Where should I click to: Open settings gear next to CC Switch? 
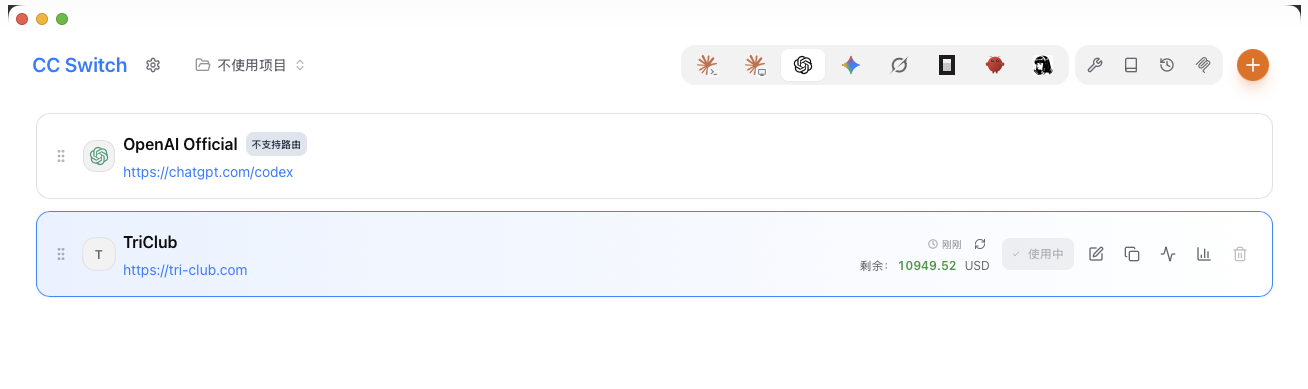click(153, 65)
